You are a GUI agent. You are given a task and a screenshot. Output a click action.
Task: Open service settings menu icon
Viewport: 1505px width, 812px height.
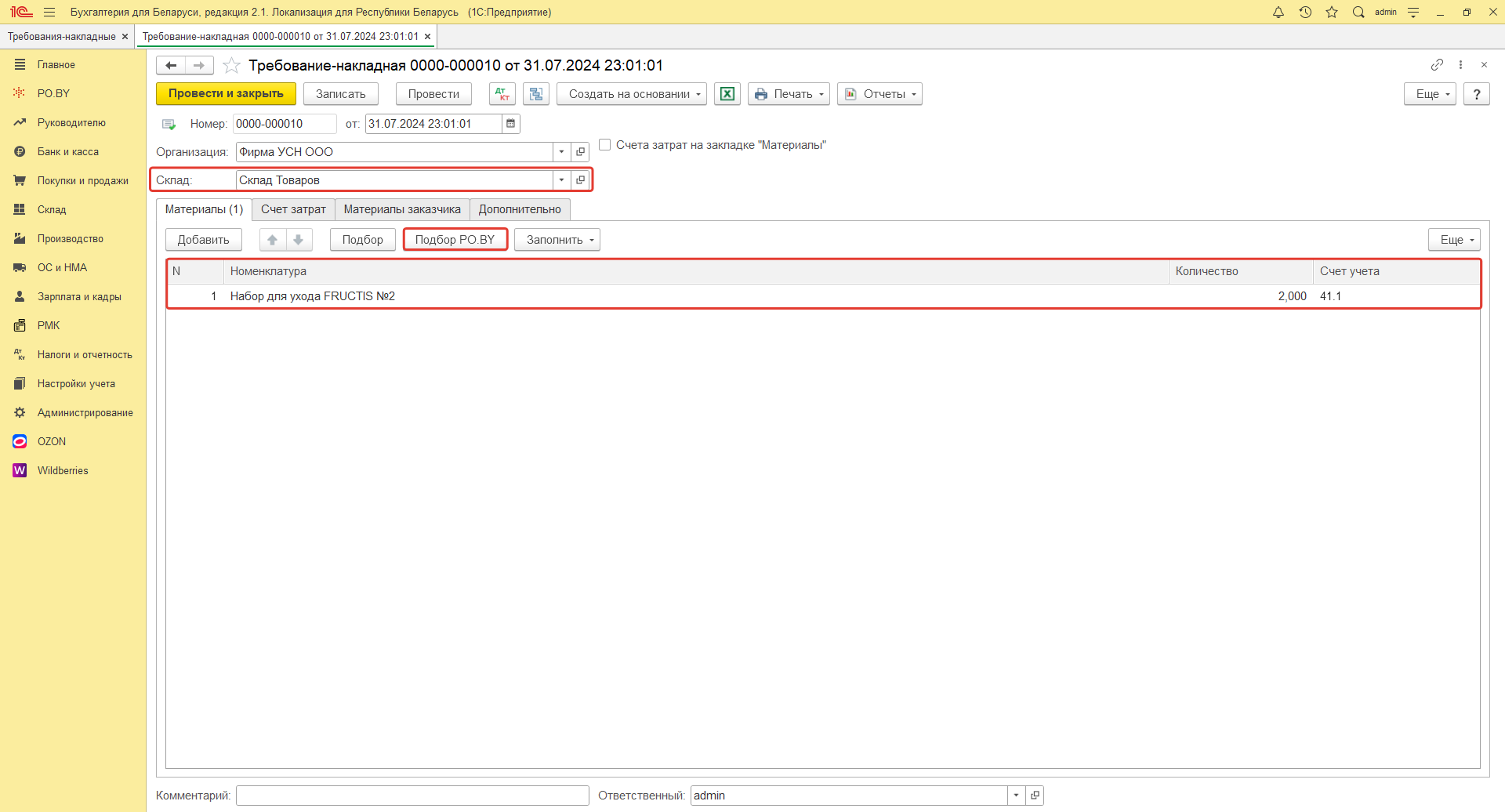click(x=1413, y=12)
